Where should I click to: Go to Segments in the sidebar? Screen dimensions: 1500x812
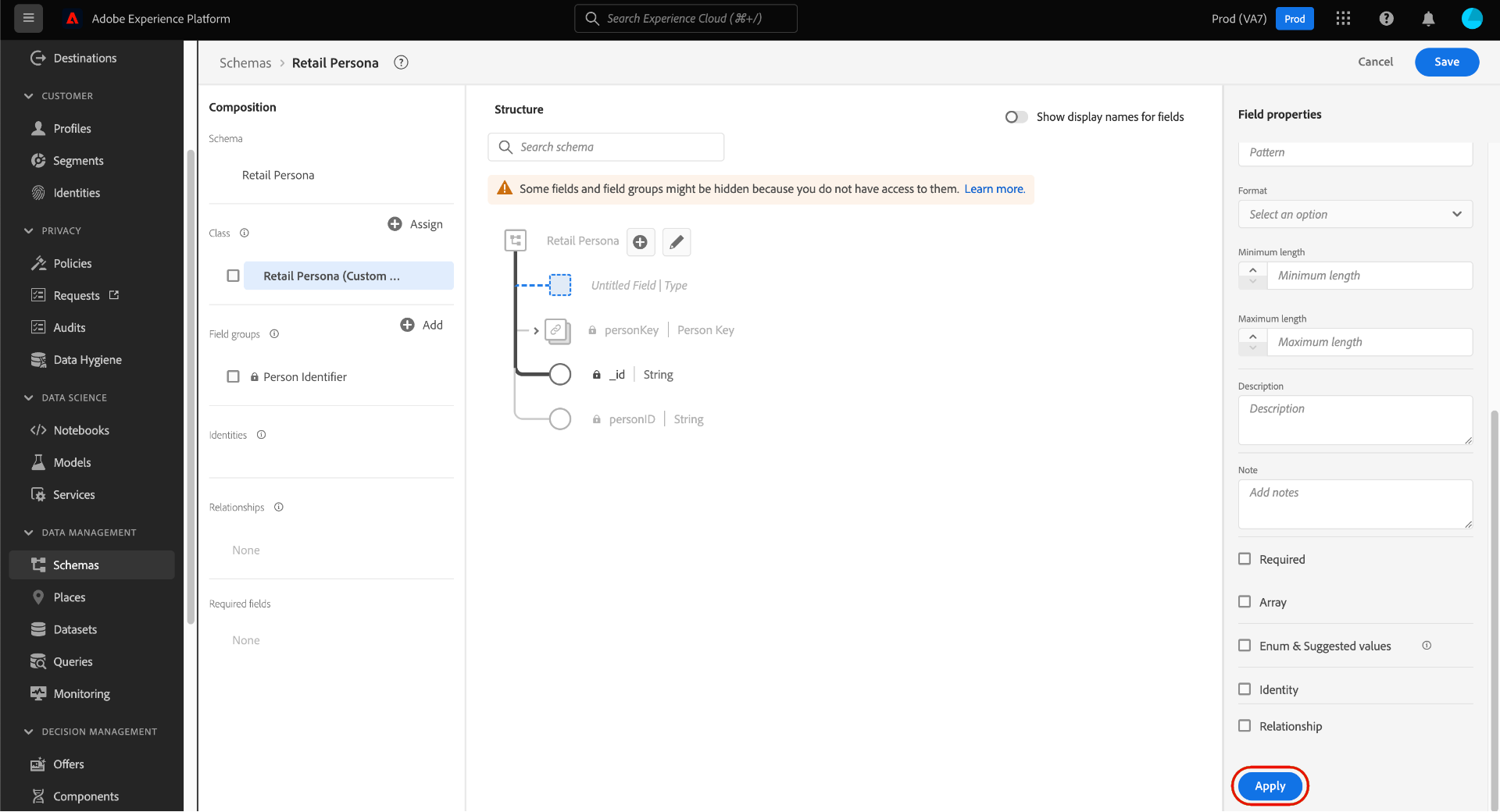[78, 161]
